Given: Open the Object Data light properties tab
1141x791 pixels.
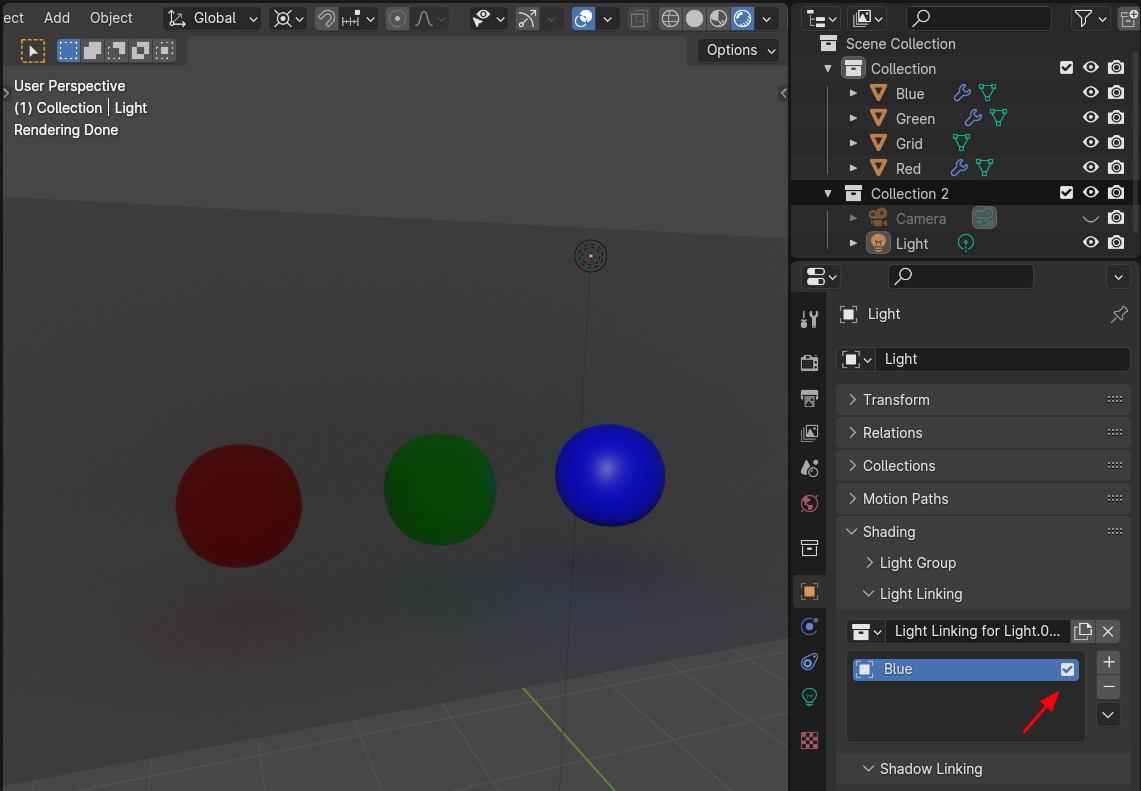Looking at the screenshot, I should pos(809,696).
